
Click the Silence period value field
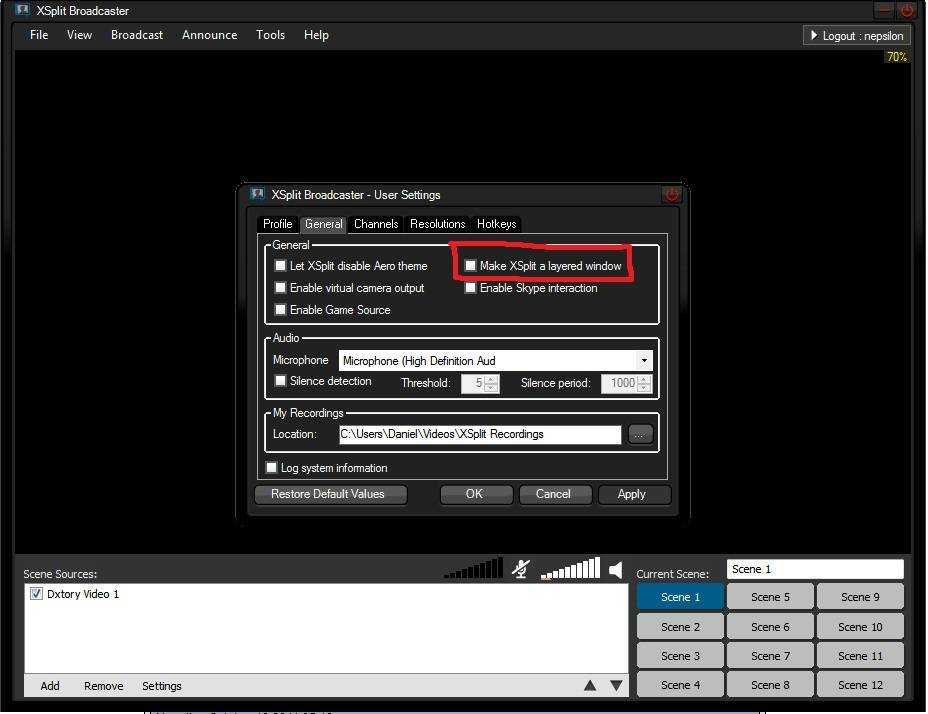[x=620, y=383]
